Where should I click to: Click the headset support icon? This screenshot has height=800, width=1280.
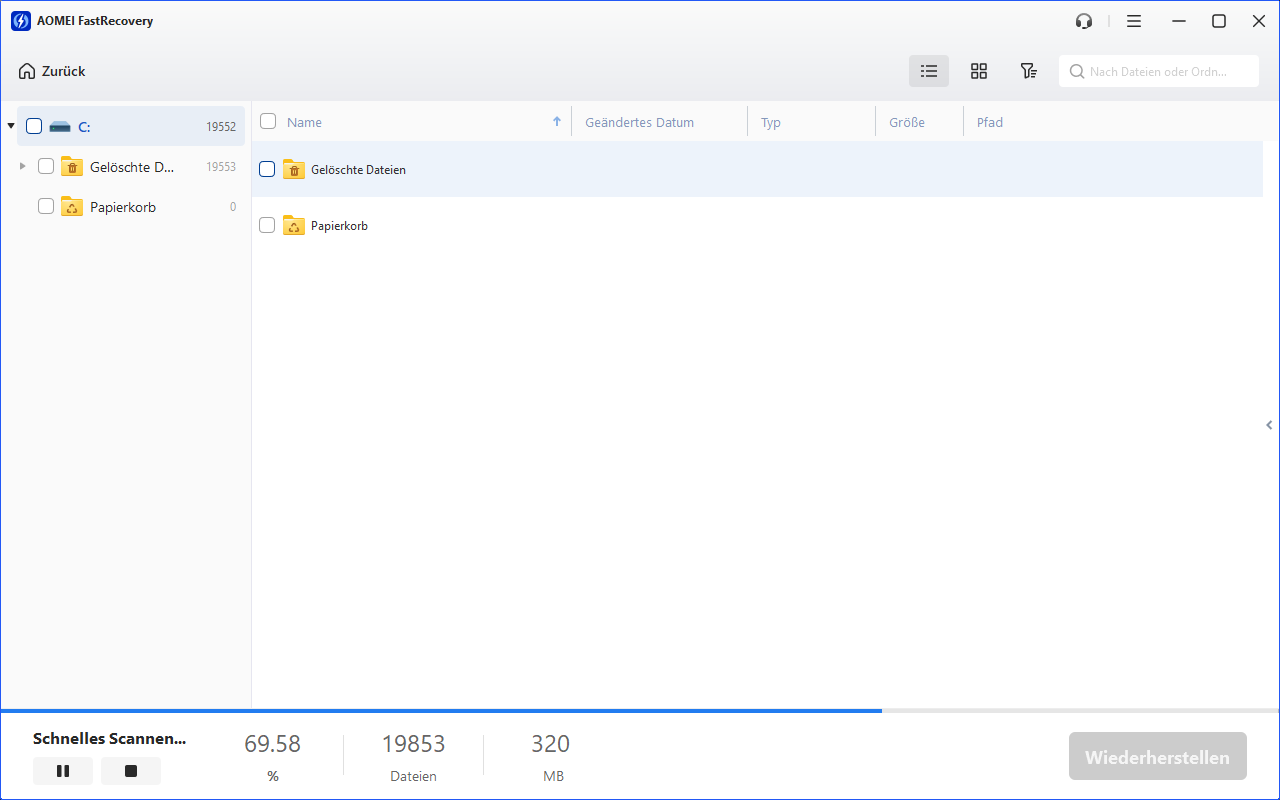pos(1083,21)
